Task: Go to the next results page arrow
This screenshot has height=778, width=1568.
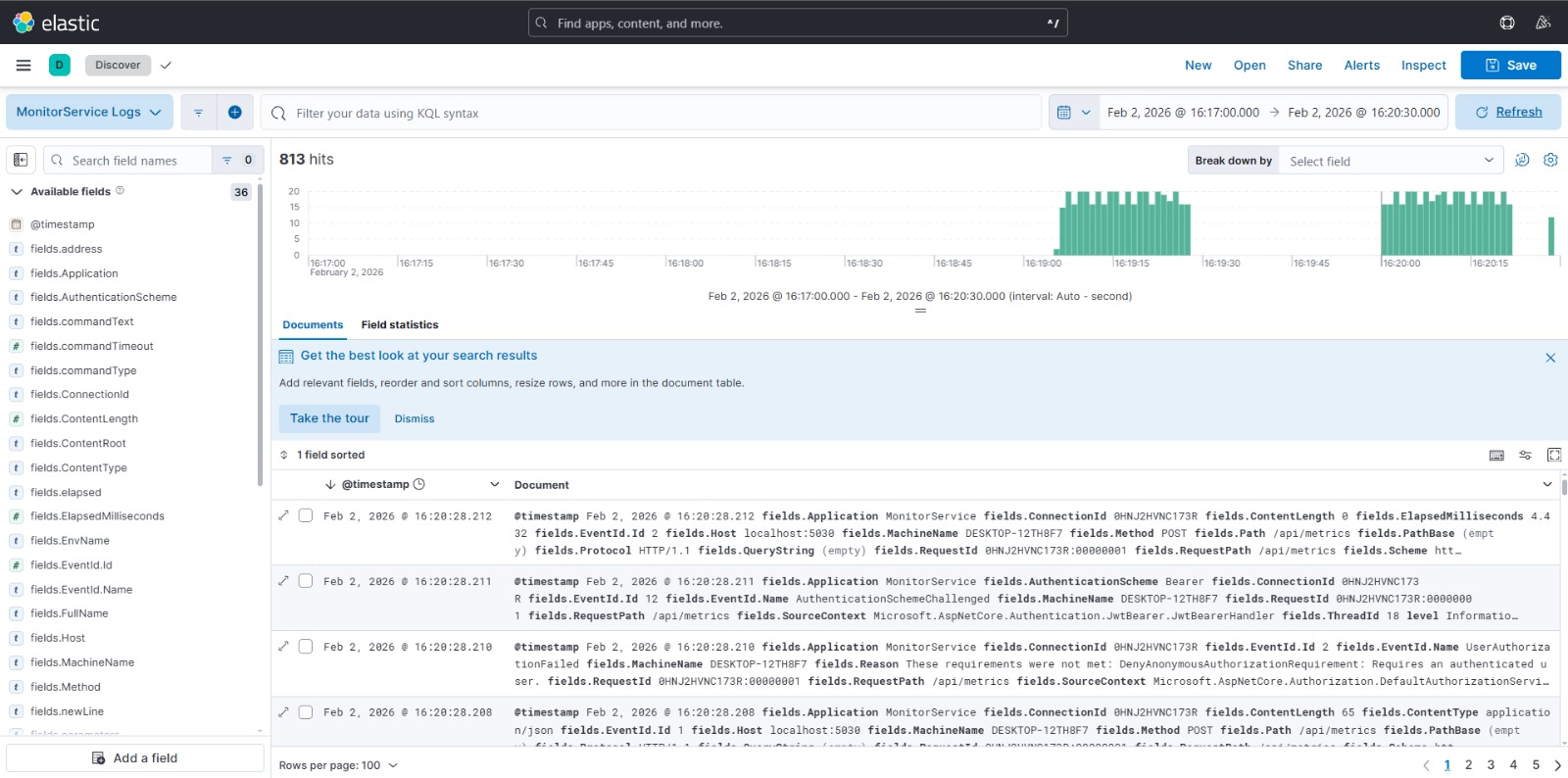Action: tap(1557, 765)
